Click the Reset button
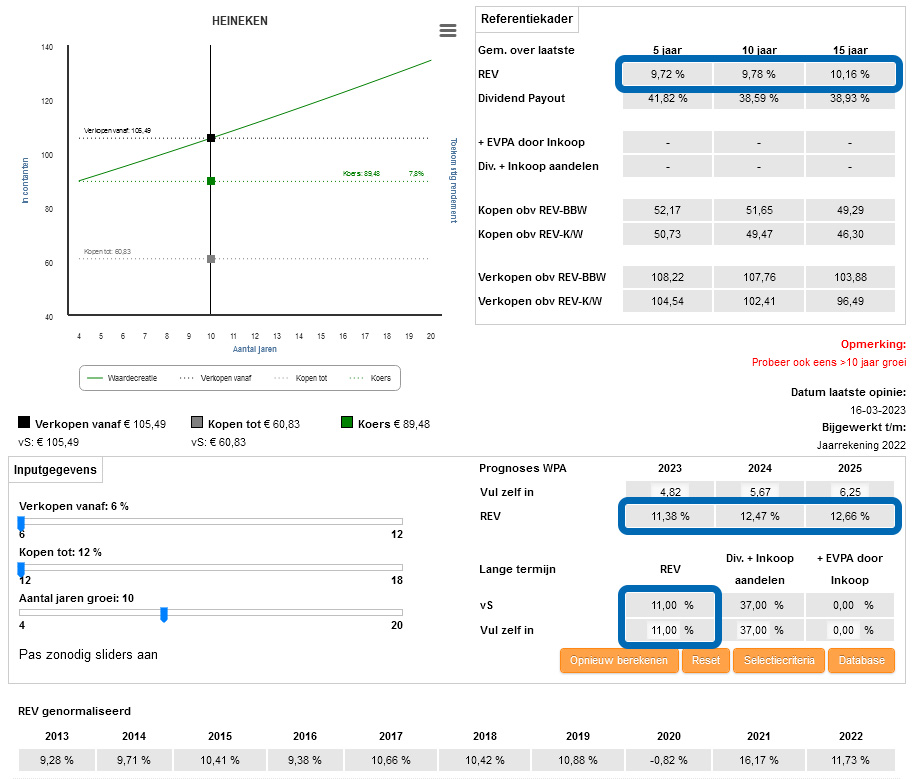 point(706,660)
